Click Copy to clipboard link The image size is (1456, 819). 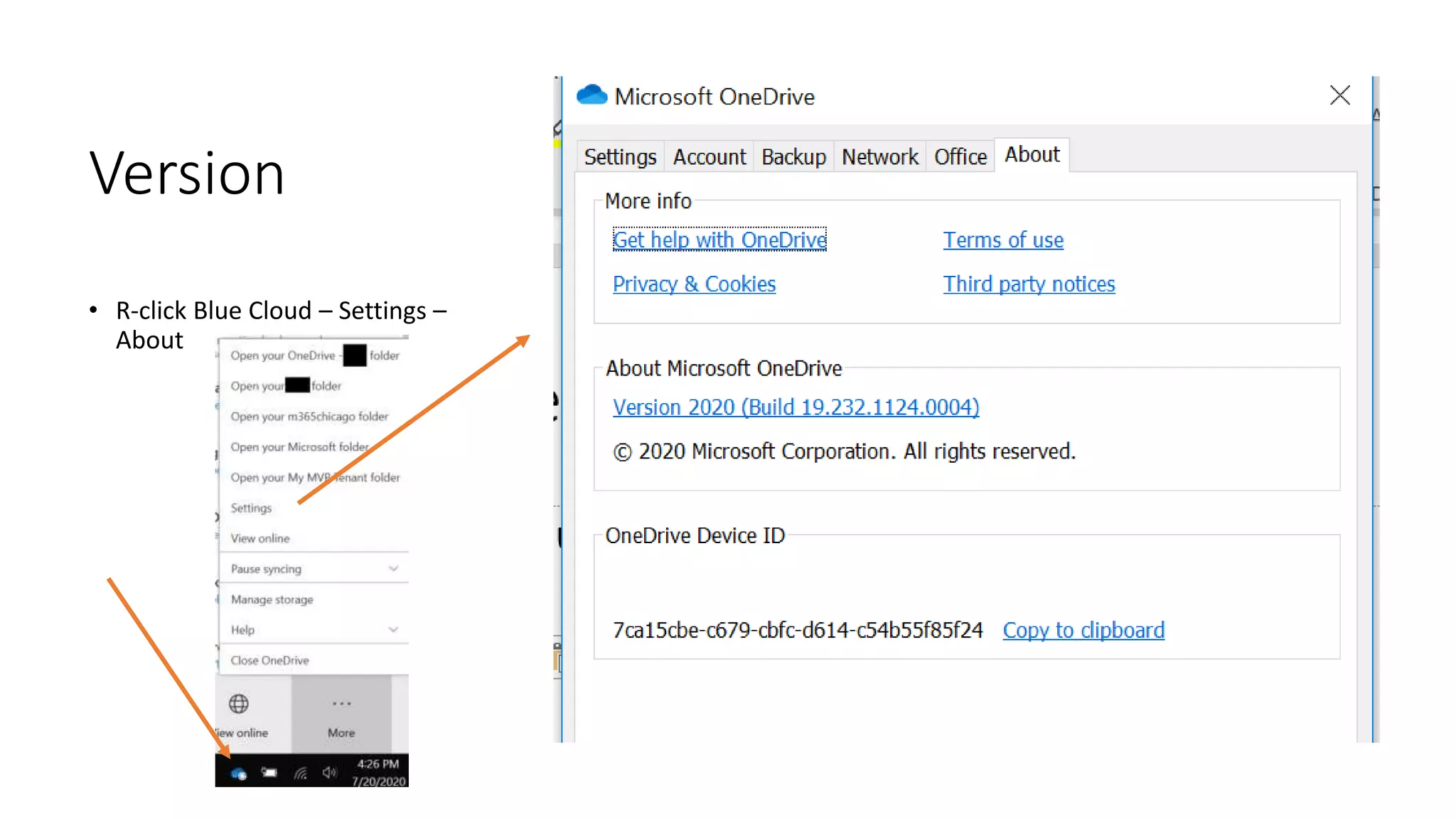click(1083, 631)
